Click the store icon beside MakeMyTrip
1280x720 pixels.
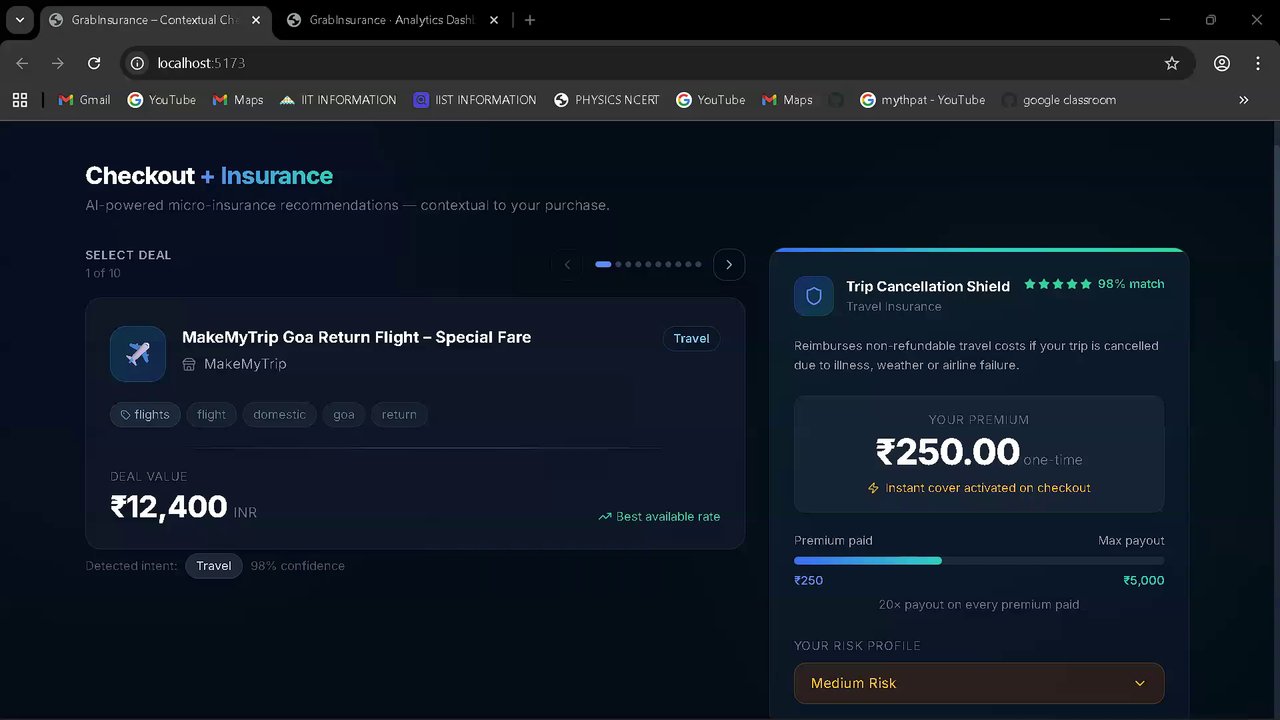[189, 364]
